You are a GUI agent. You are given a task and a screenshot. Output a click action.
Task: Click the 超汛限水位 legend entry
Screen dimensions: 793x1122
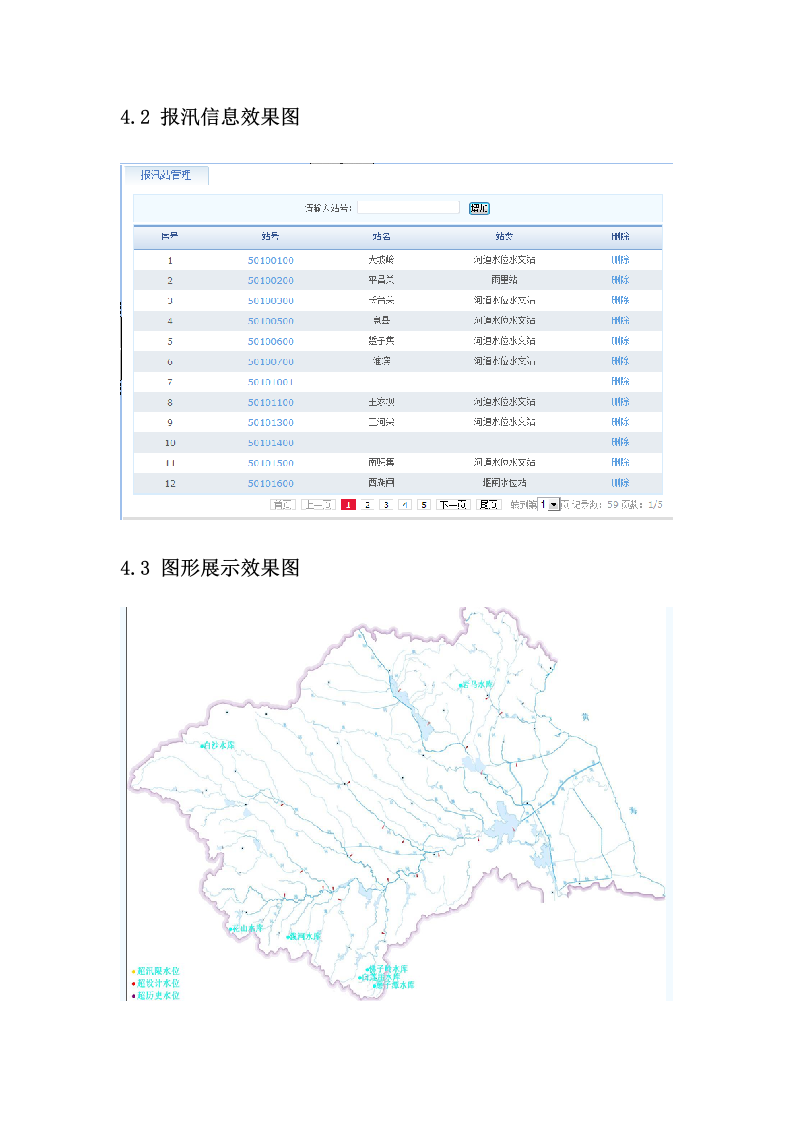click(x=156, y=971)
